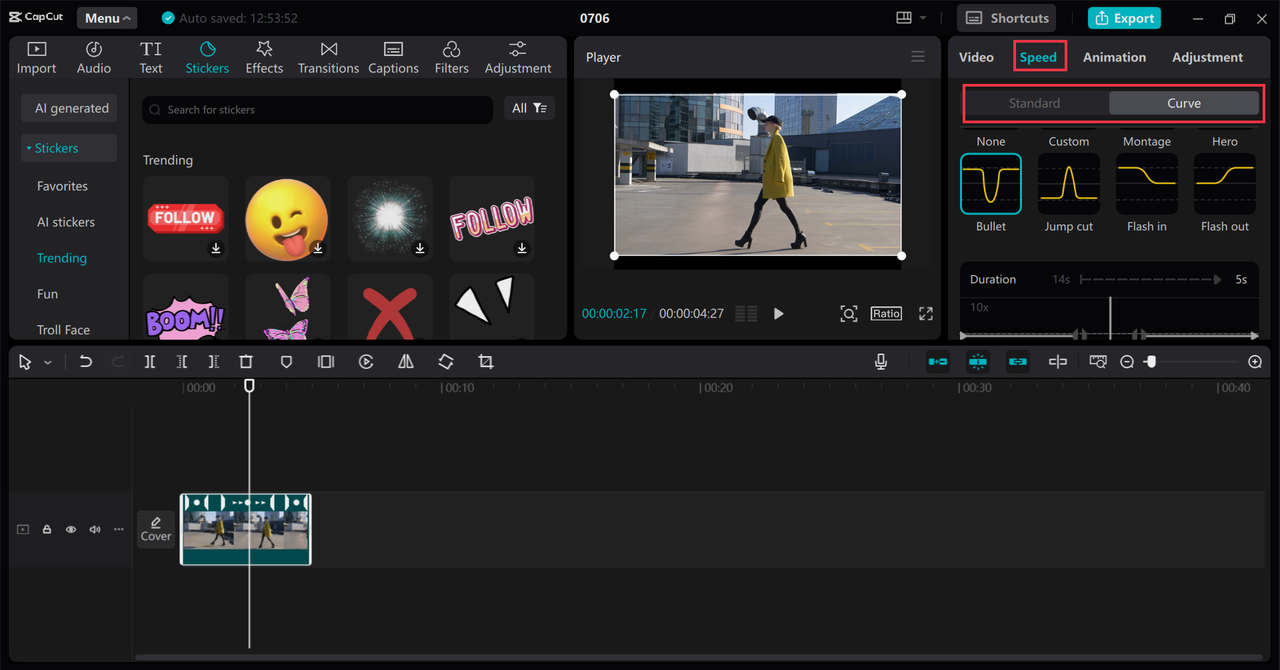Open the Menu dropdown
Image resolution: width=1280 pixels, height=670 pixels.
[x=108, y=18]
